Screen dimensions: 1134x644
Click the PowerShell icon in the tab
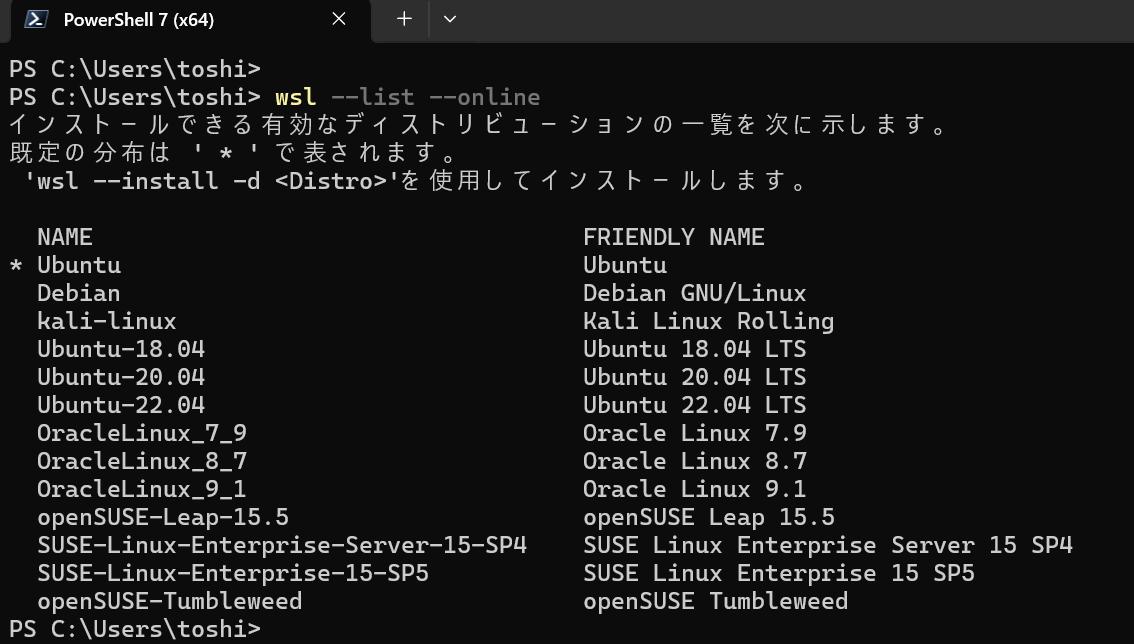tap(36, 20)
